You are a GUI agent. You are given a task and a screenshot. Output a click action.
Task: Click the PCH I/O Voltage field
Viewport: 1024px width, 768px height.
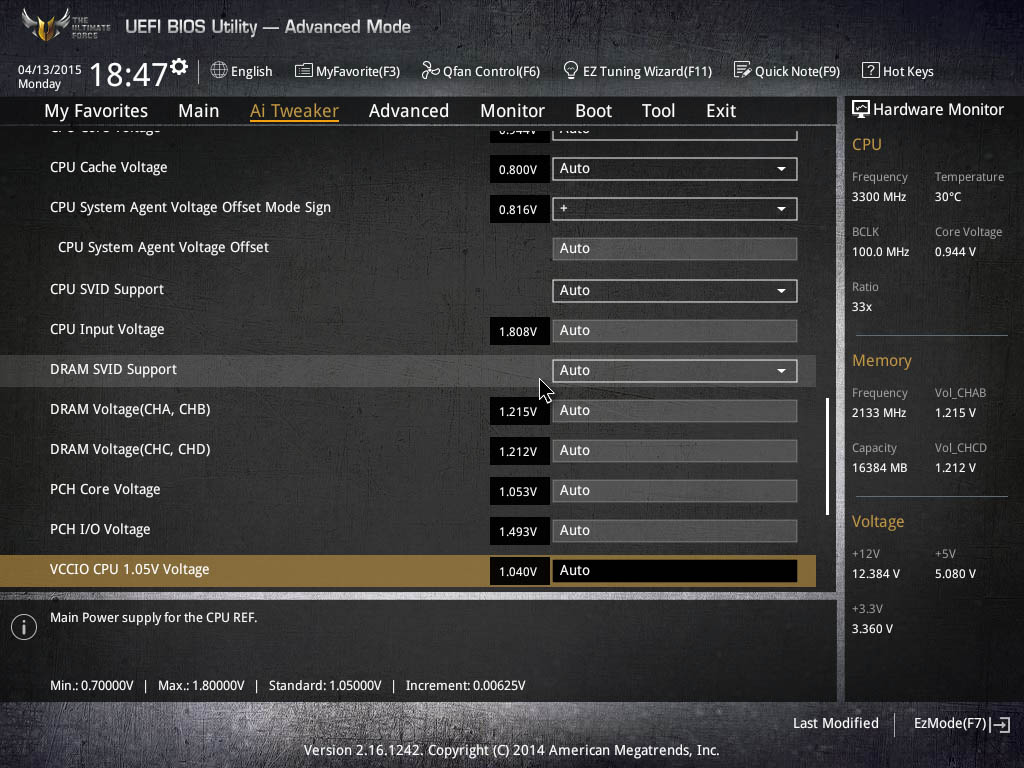[x=675, y=530]
